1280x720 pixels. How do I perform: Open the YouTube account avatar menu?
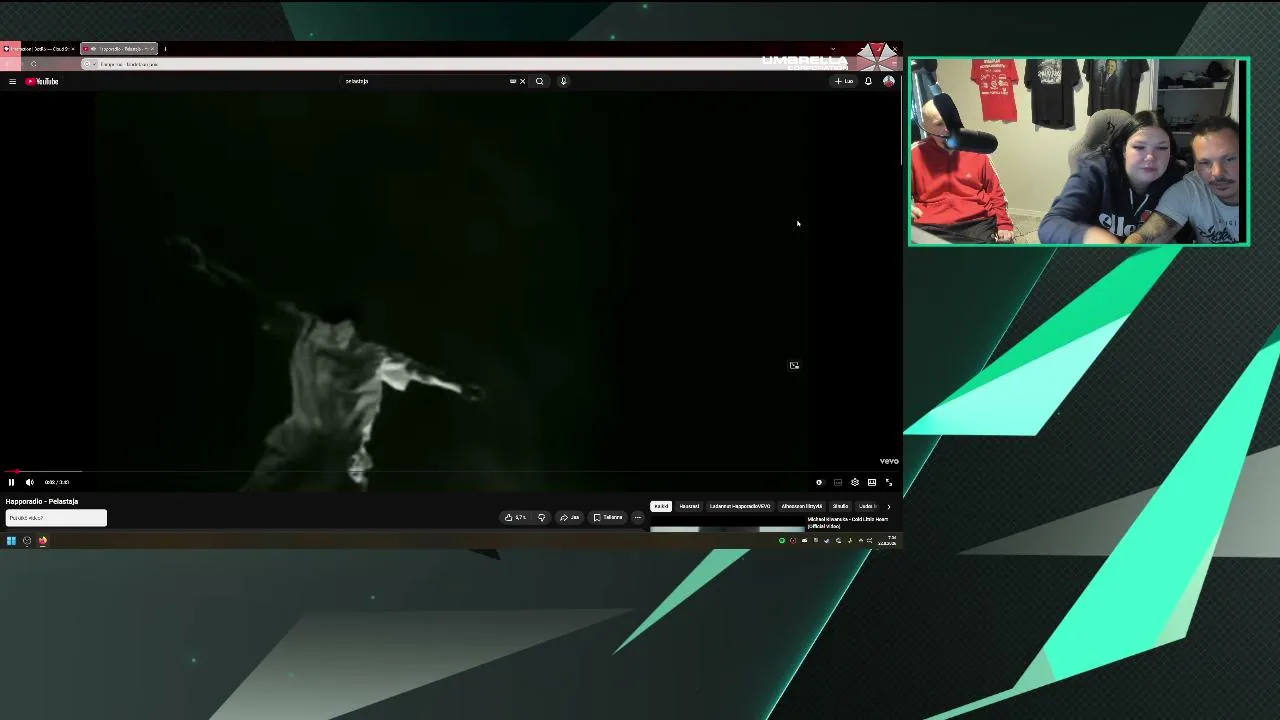pos(888,81)
